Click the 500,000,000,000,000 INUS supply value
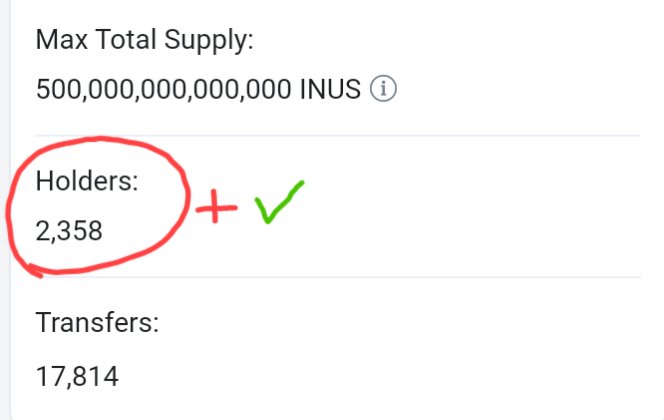Image resolution: width=664 pixels, height=420 pixels. click(x=198, y=89)
